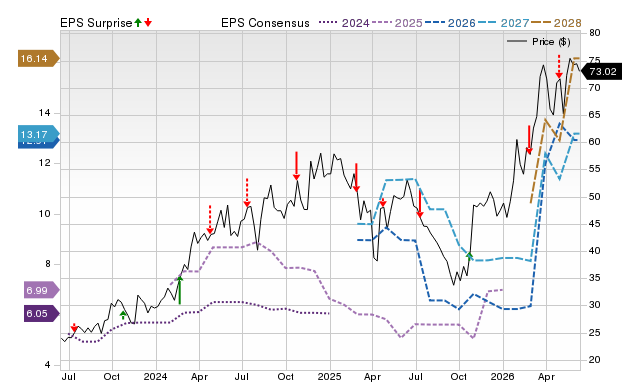Click the 10 label on the EPS axis
The height and width of the screenshot is (382, 640).
pos(44,213)
